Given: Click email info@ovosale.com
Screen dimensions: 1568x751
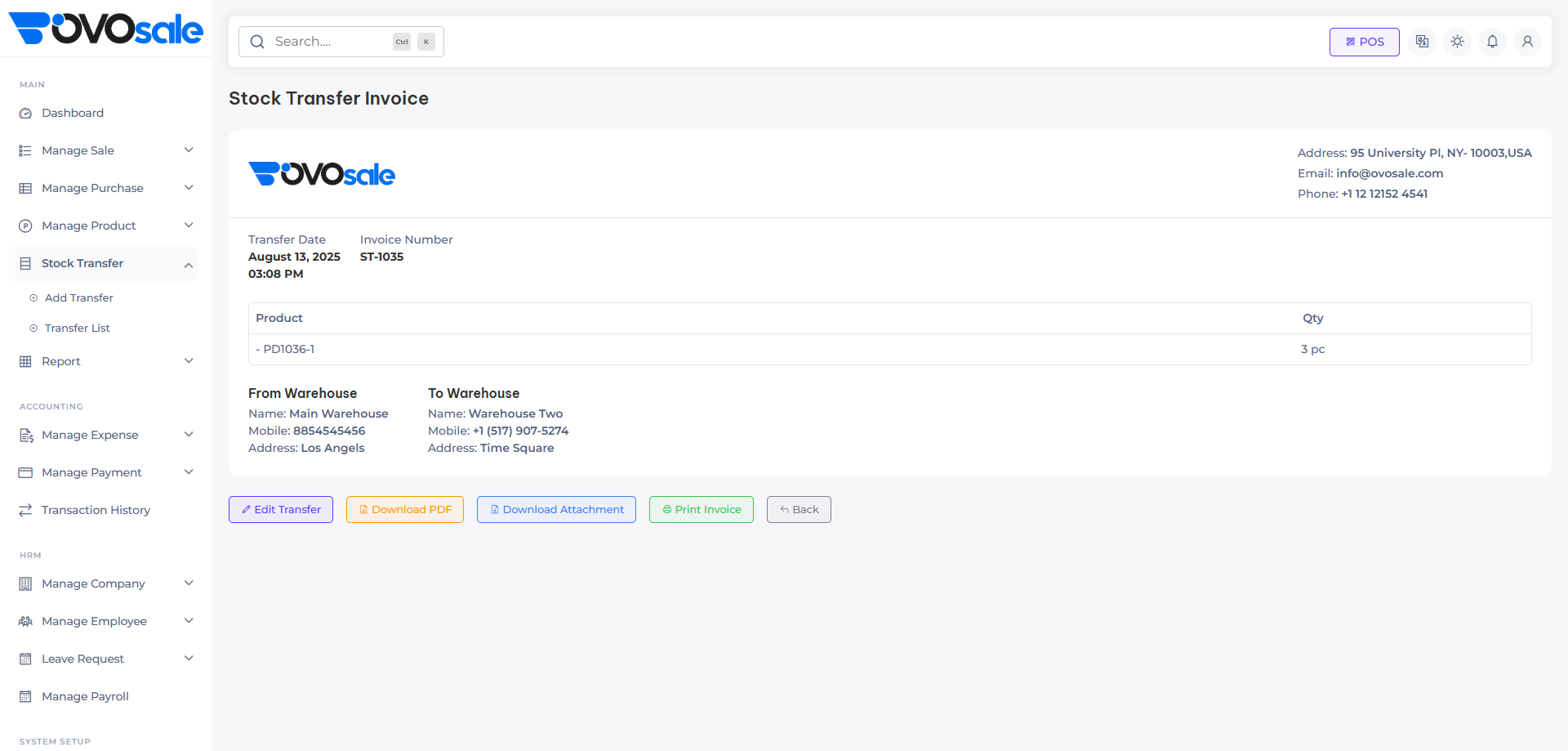Looking at the screenshot, I should (1390, 173).
